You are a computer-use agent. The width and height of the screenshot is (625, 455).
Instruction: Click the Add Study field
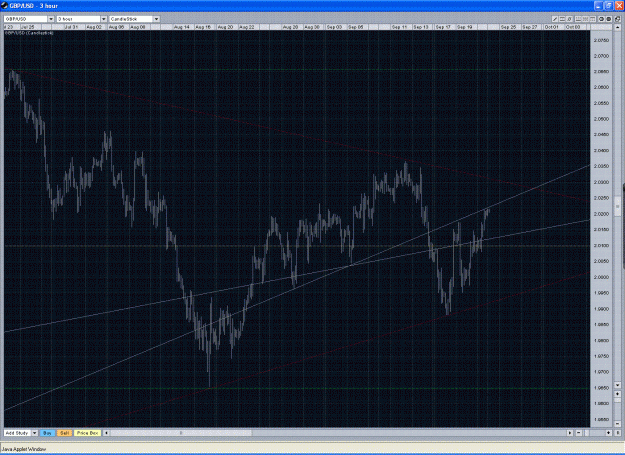pos(18,433)
